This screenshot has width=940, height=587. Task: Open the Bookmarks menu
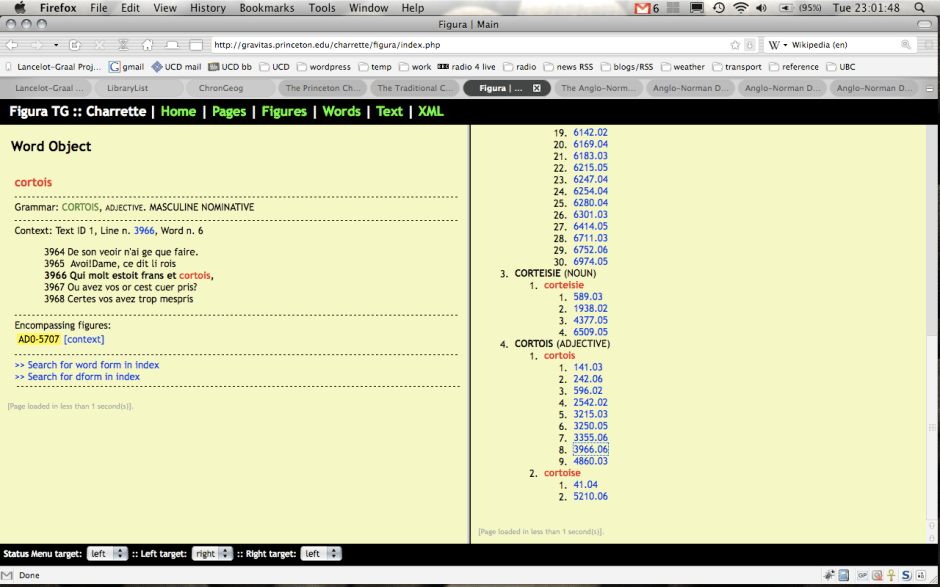tap(267, 8)
